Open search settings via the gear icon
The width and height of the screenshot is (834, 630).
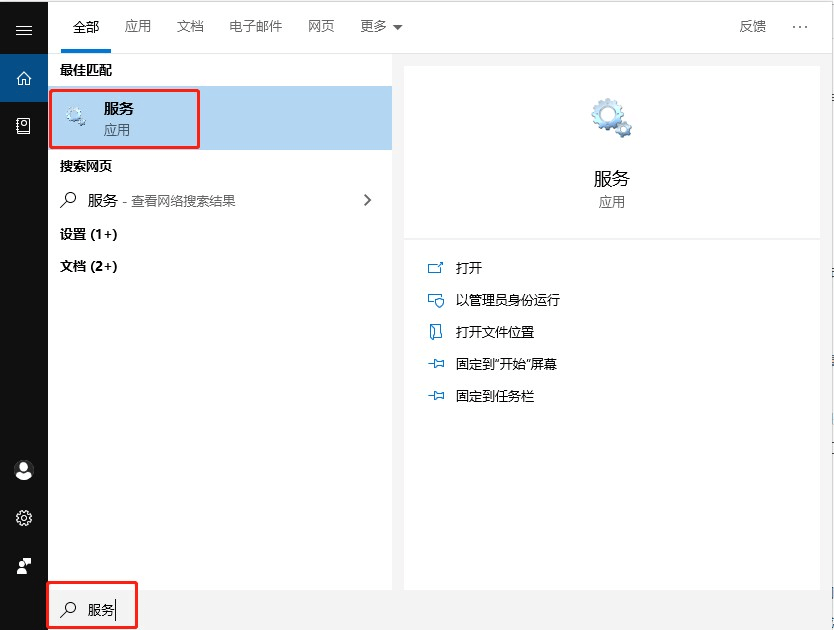(x=24, y=518)
